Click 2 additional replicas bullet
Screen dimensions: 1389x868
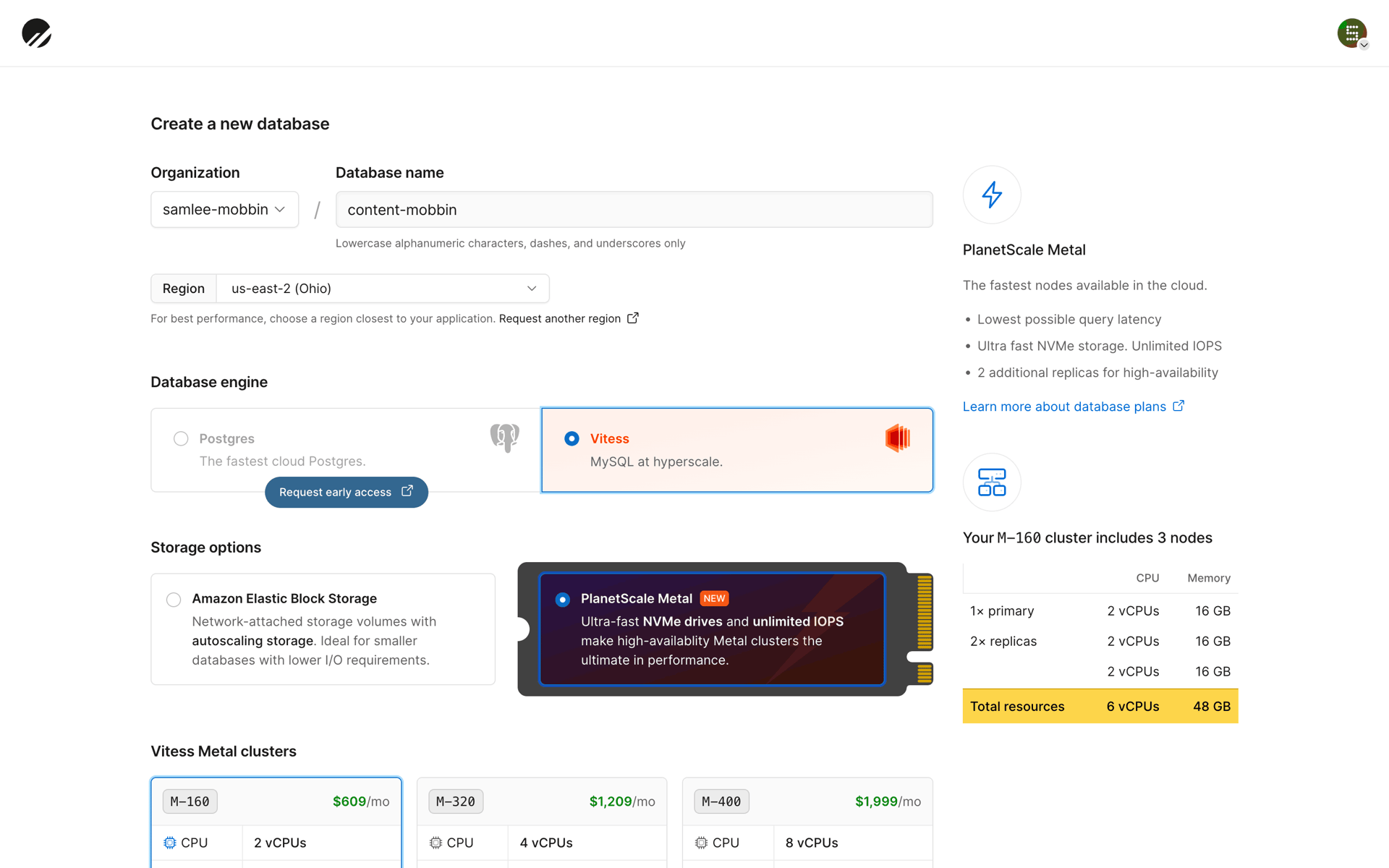(x=1097, y=373)
